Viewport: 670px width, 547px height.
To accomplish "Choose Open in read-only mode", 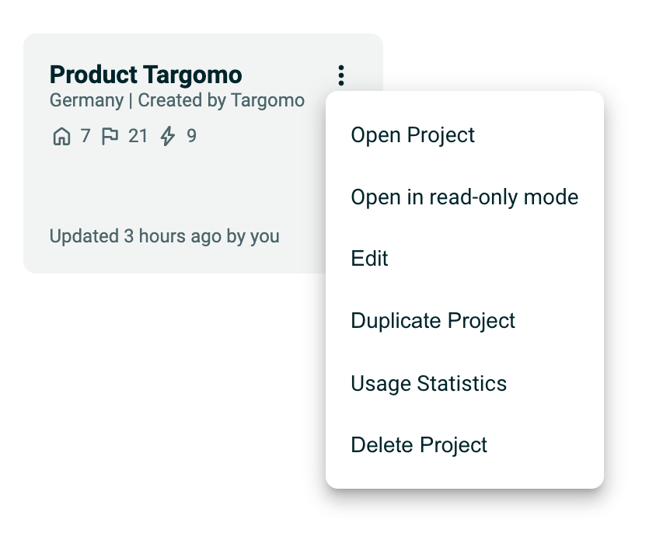I will point(464,197).
